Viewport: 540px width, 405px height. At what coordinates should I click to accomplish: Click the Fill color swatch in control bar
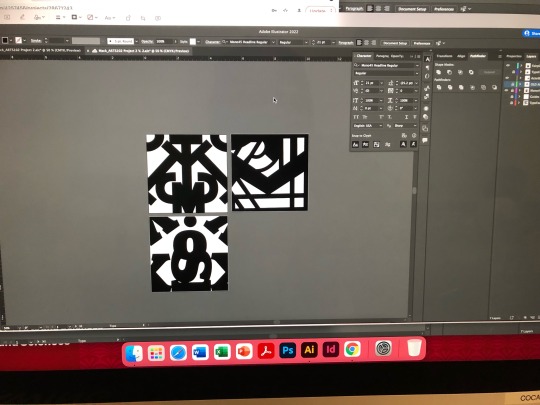(5, 40)
